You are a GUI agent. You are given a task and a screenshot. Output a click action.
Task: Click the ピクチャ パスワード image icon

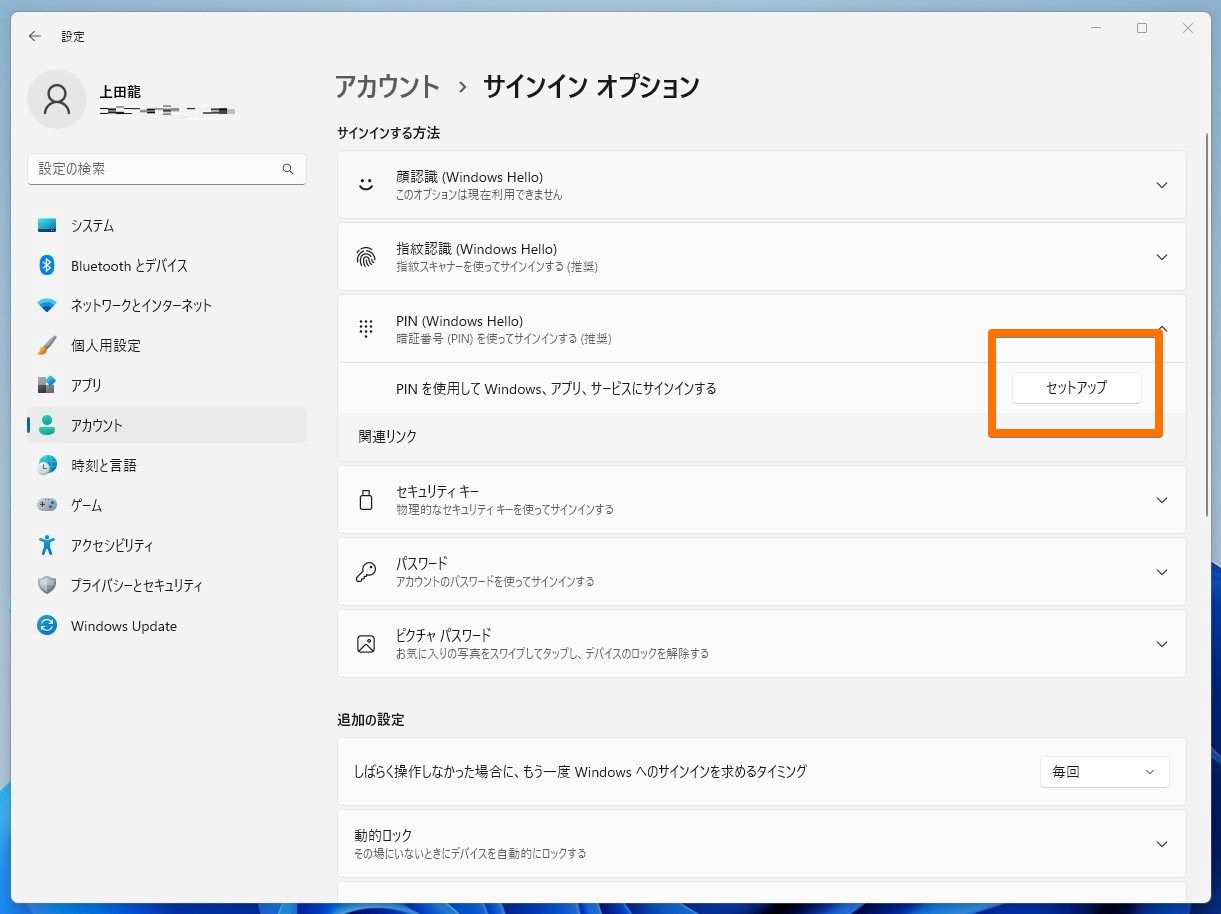tap(365, 643)
